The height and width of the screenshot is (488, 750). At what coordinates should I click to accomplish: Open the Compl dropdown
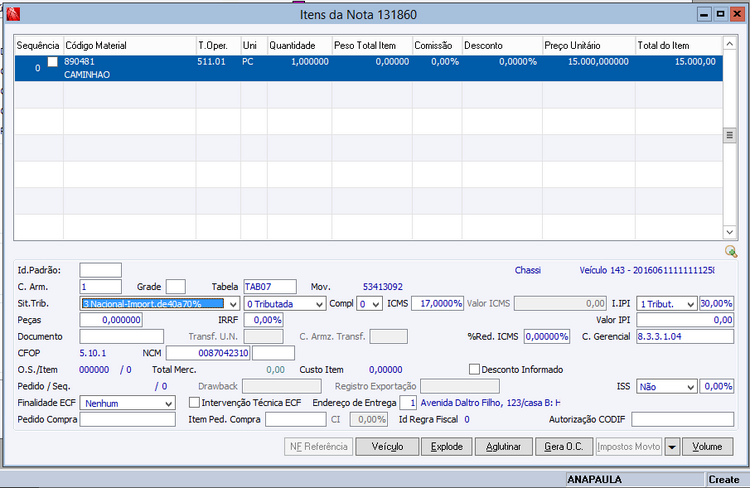[x=376, y=303]
